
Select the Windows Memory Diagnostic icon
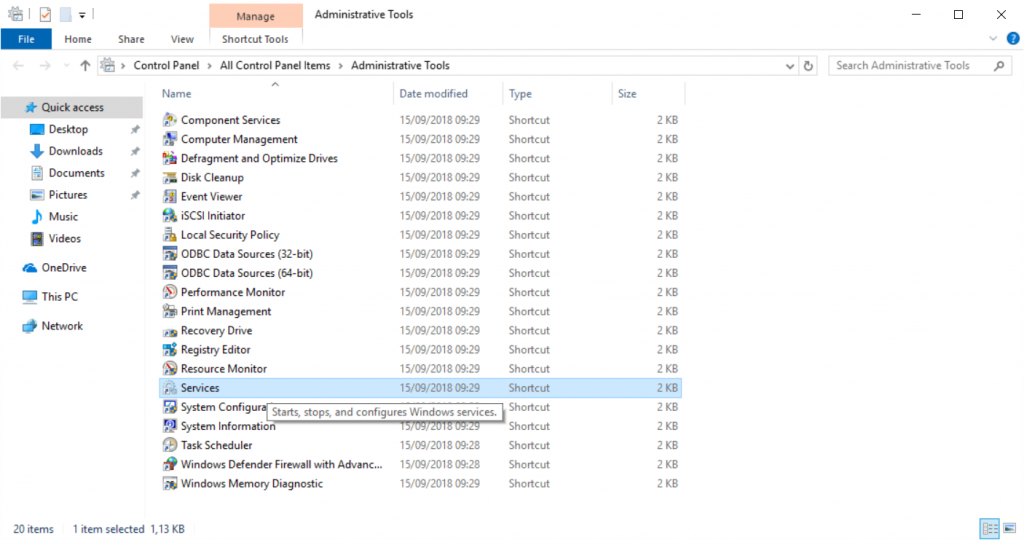tap(170, 483)
